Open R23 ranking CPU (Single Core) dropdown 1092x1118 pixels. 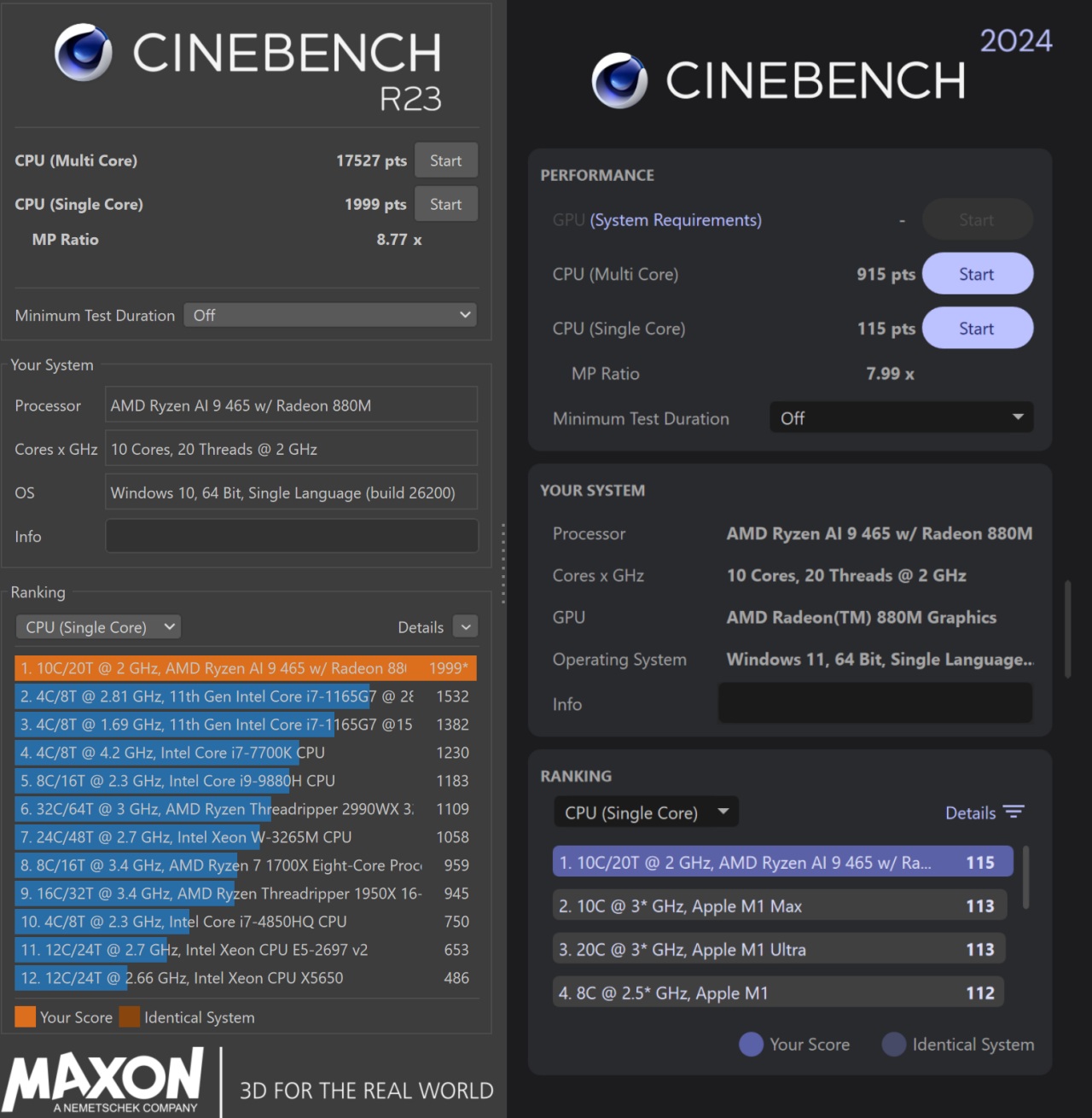coord(98,627)
